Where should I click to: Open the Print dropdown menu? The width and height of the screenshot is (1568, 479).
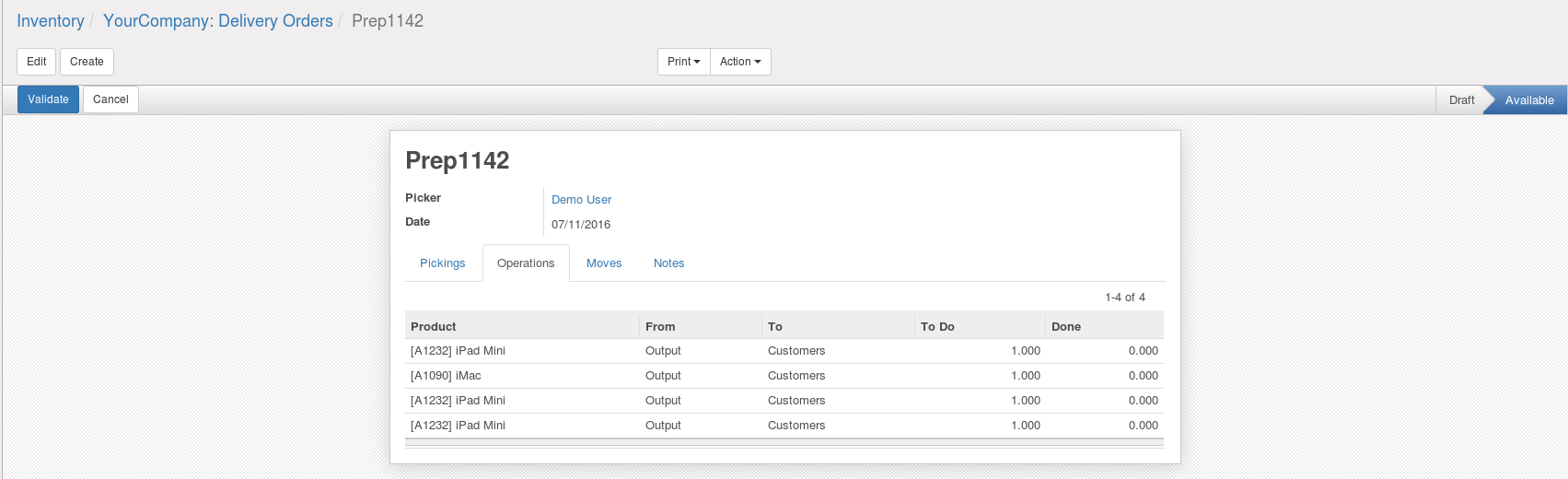coord(683,62)
